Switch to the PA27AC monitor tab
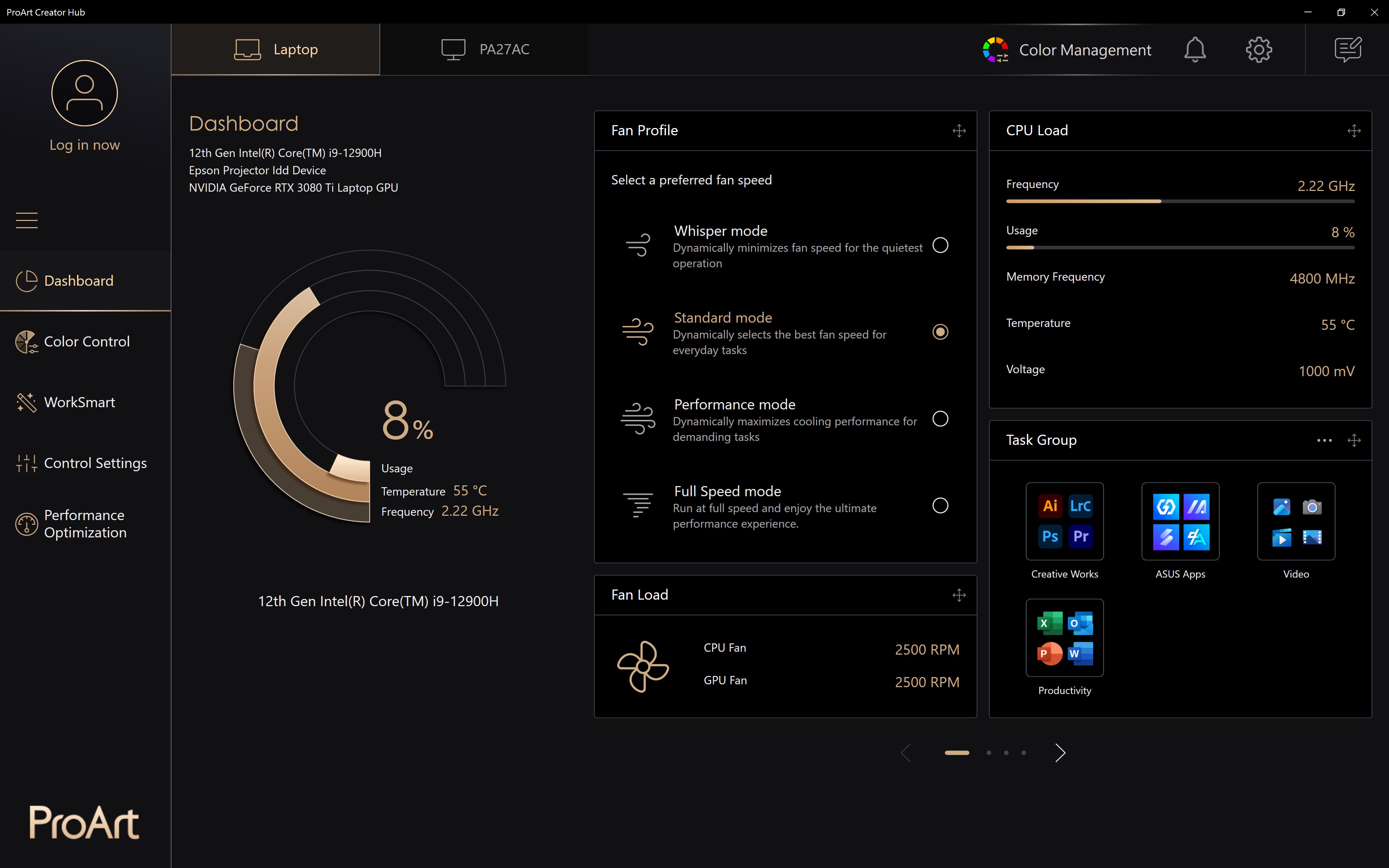1389x868 pixels. point(485,50)
